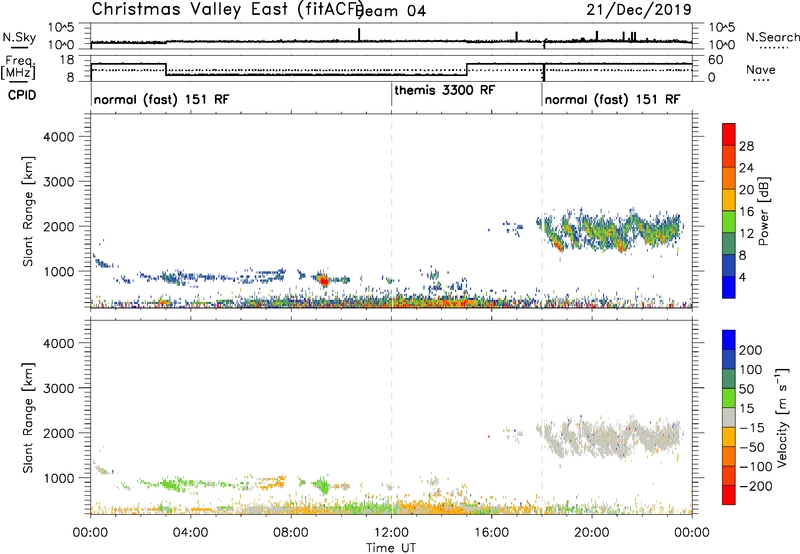Click the 'Freq. [MHz]' axis label
The height and width of the screenshot is (554, 800).
pos(18,68)
